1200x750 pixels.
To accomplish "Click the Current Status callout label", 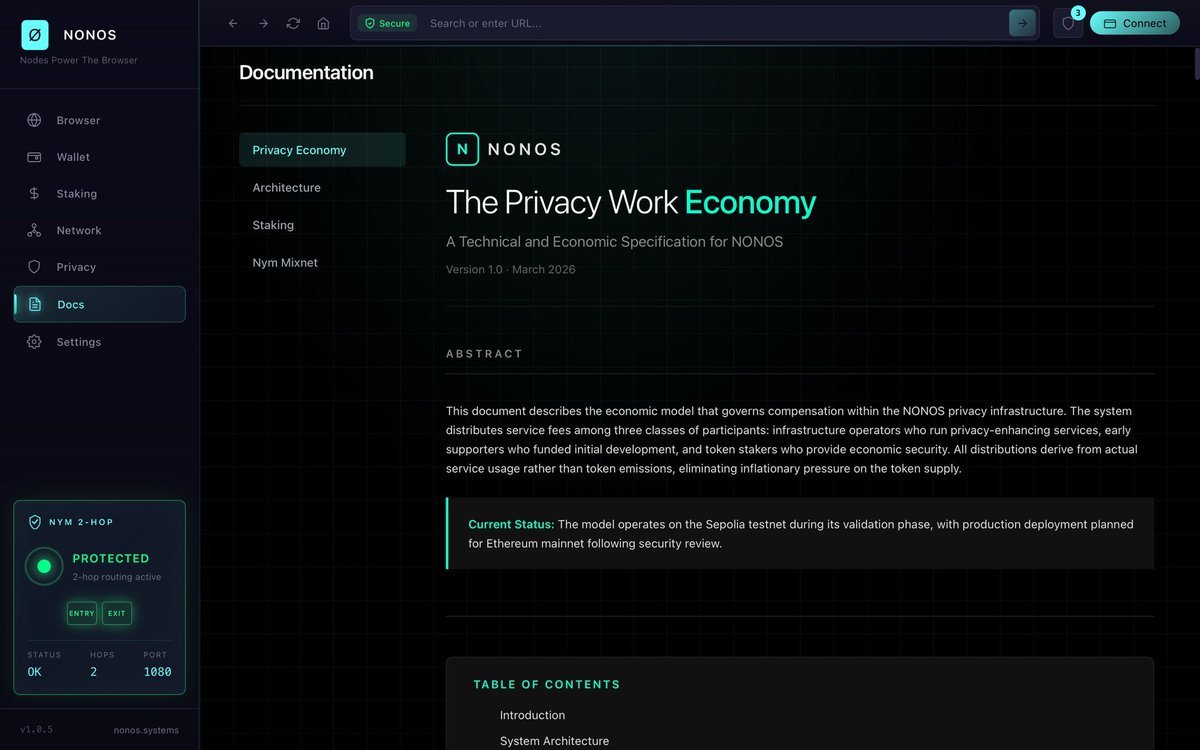I will 511,524.
